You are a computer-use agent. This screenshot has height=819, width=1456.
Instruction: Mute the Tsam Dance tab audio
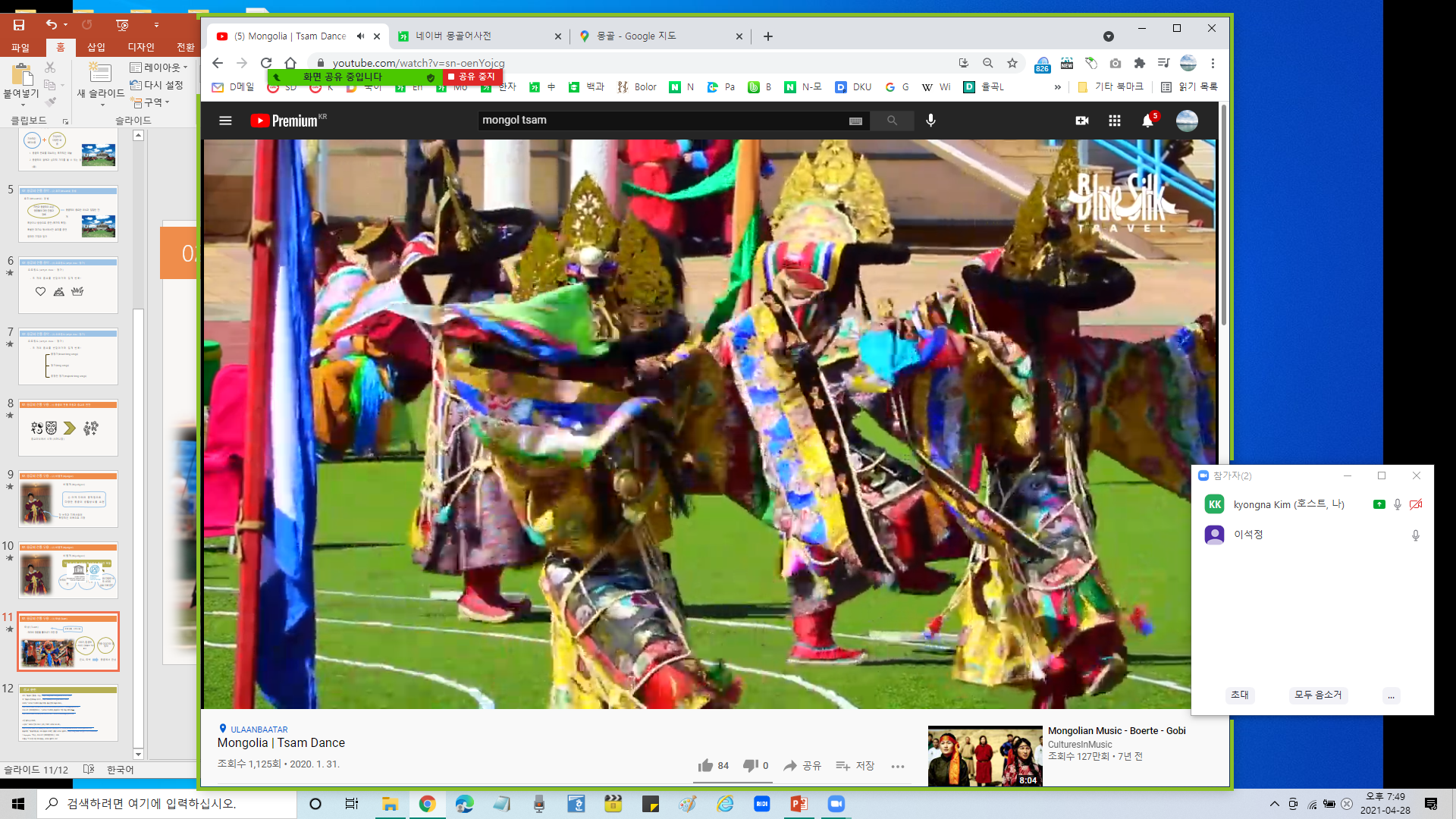tap(360, 36)
